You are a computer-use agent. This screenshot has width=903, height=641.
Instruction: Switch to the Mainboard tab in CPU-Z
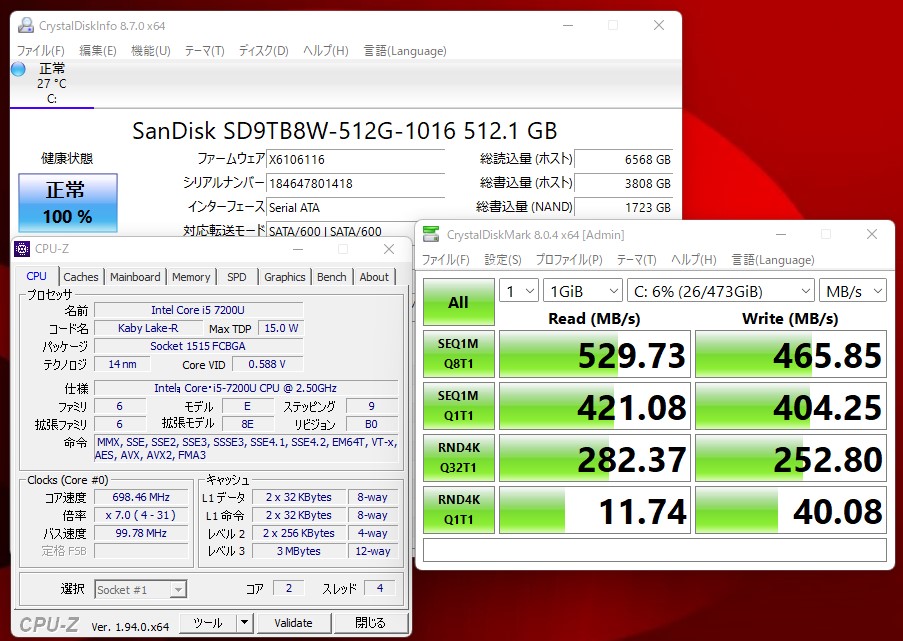pos(135,277)
